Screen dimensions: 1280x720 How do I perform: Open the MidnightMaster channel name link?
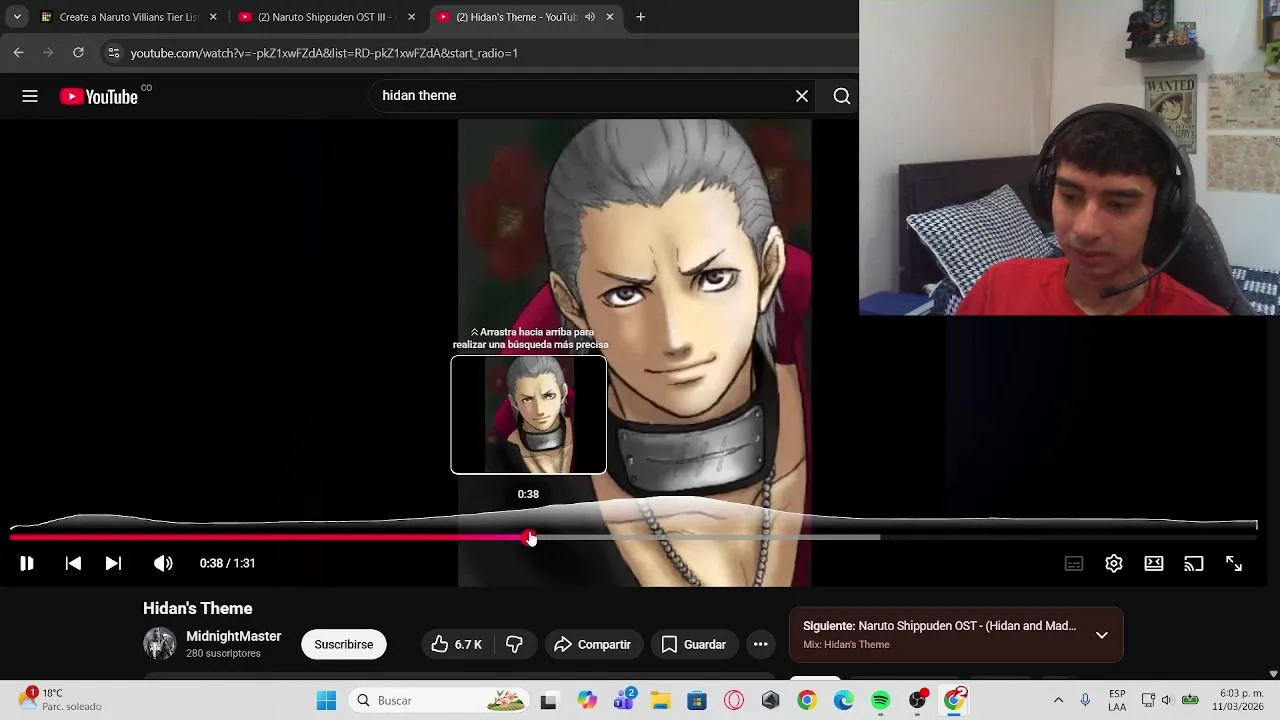(x=234, y=636)
